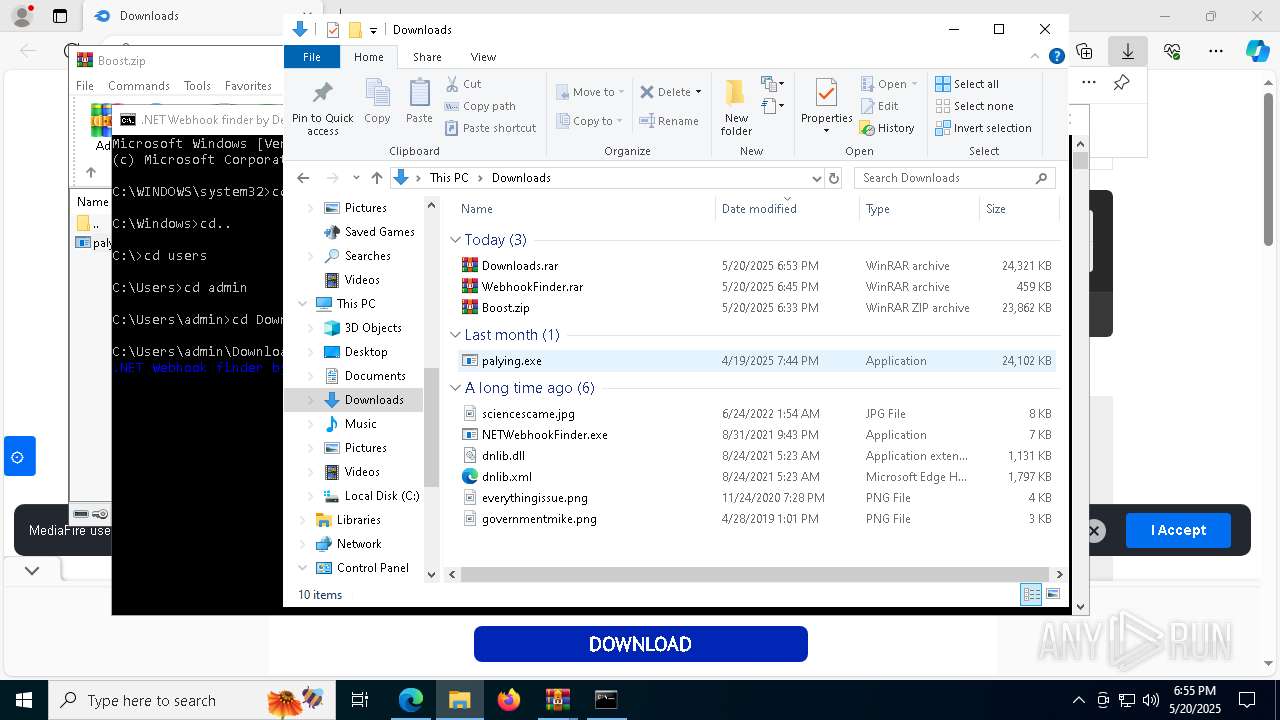
Task: Click History in Open group
Action: click(887, 128)
